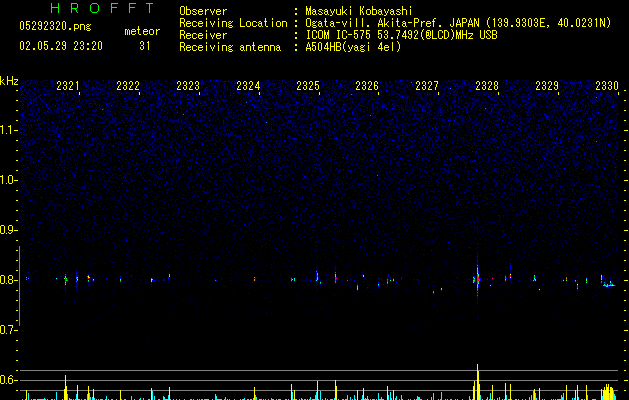Image resolution: width=629 pixels, height=400 pixels.
Task: Click the 2323 time marker
Action: [x=188, y=85]
